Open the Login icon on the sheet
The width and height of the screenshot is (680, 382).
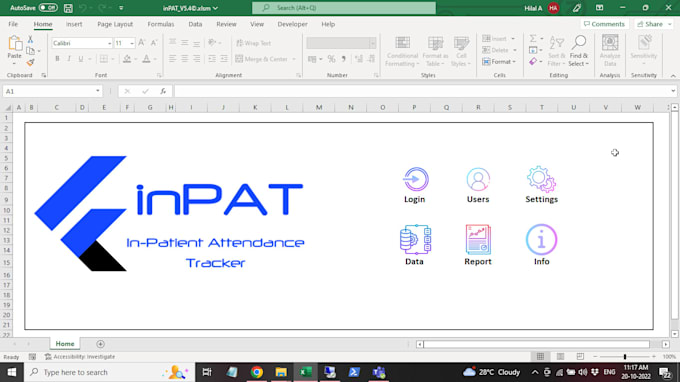[x=415, y=179]
